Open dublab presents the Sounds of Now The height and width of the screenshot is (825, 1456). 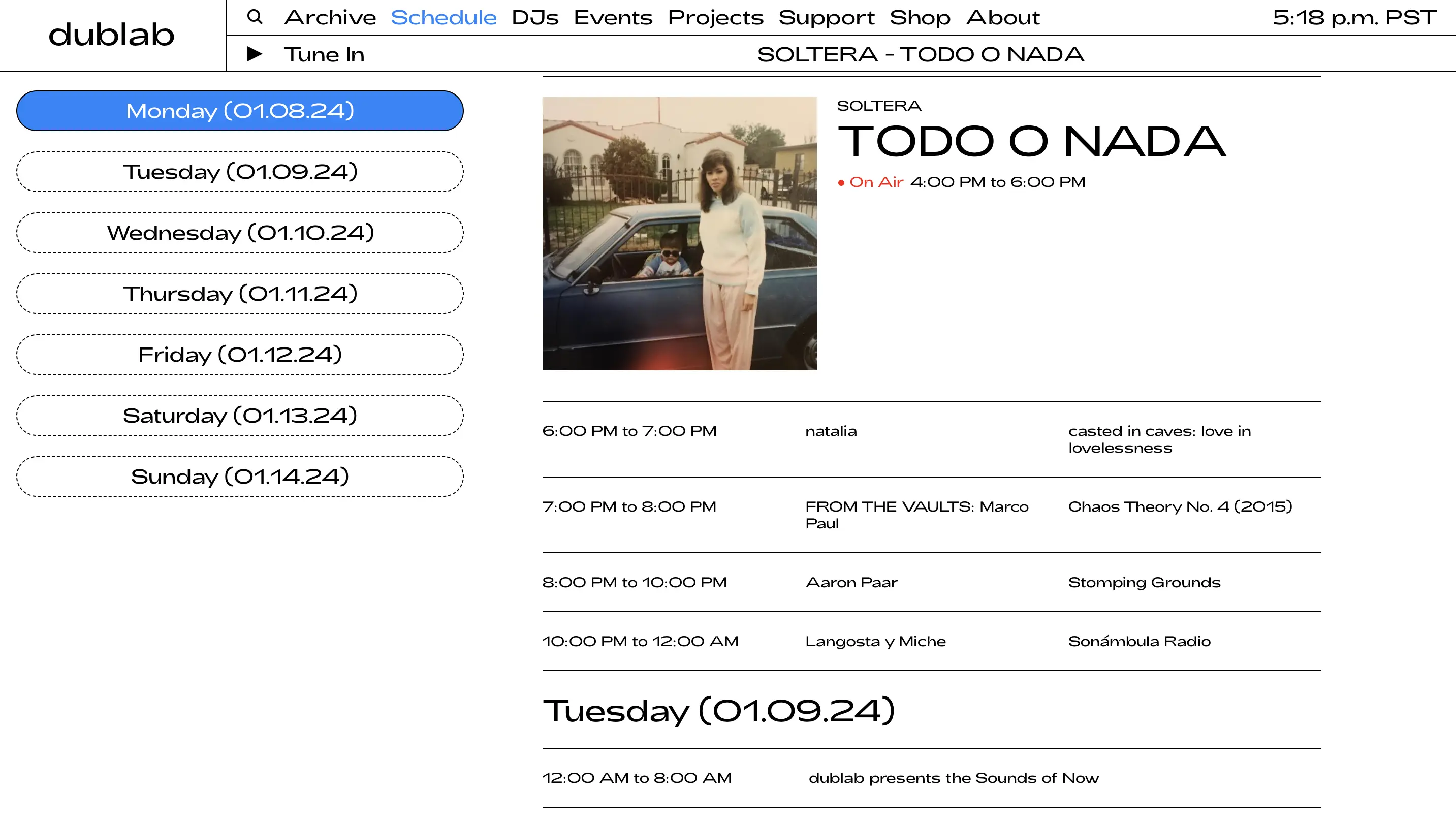tap(954, 778)
